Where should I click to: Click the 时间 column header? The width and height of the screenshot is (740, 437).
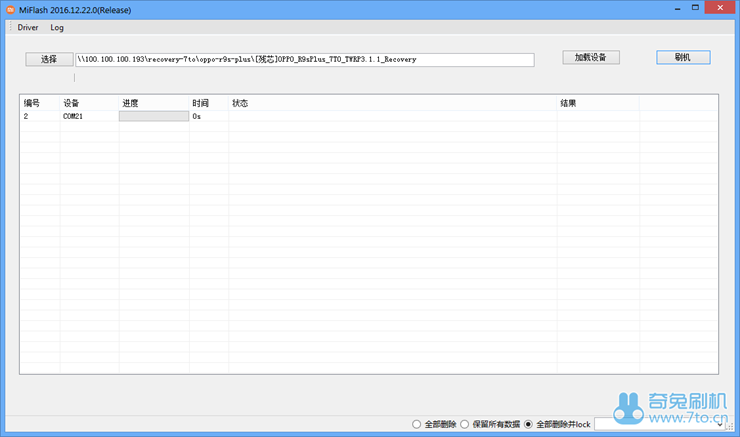tap(209, 103)
